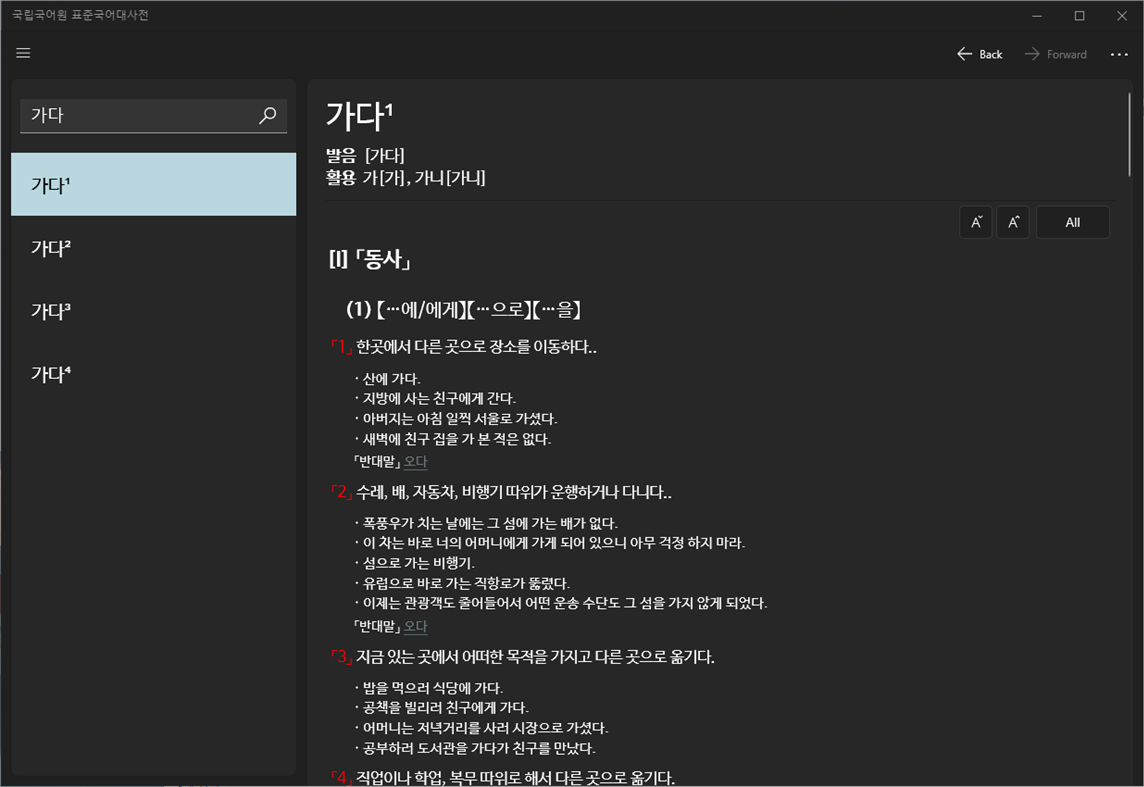Expand the (1) 【…에/에게】 sense group
Image resolution: width=1144 pixels, height=787 pixels.
463,310
